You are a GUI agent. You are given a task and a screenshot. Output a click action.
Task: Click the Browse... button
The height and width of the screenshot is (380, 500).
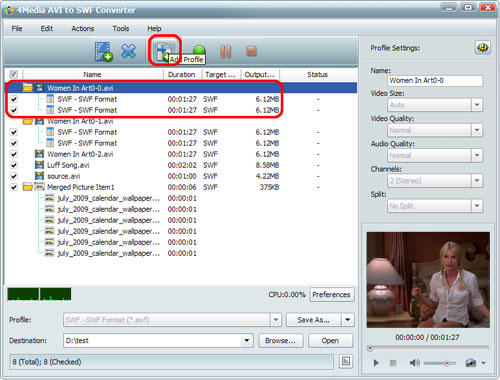point(280,340)
